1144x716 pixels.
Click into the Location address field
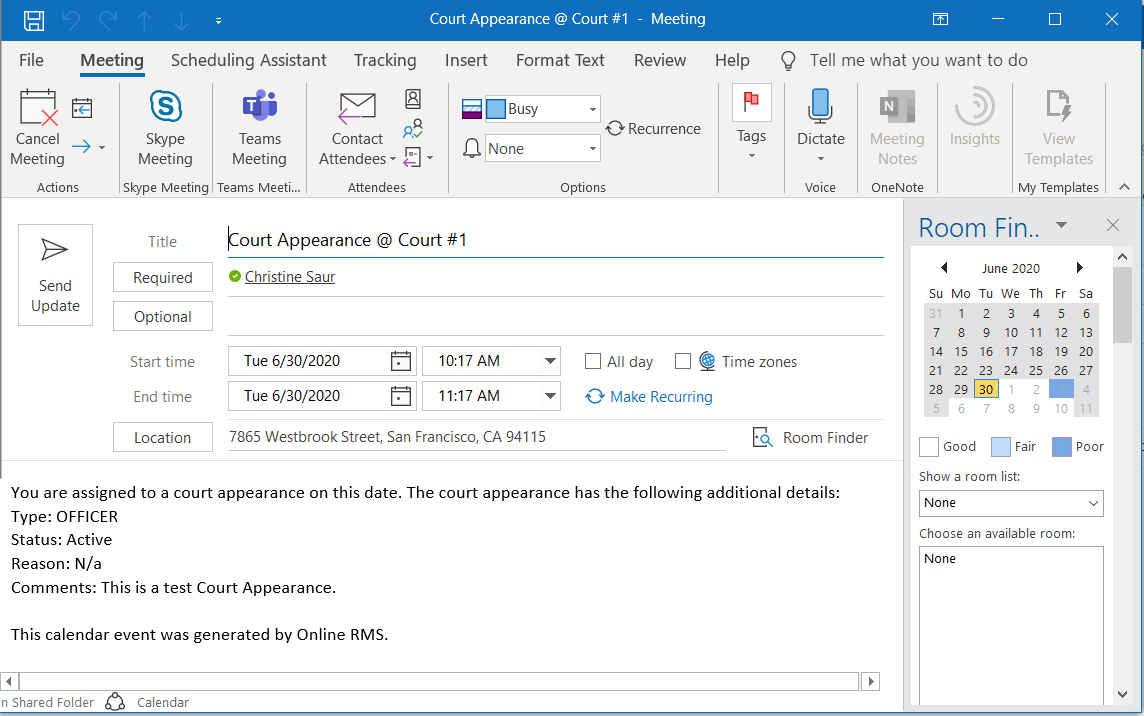(x=476, y=437)
